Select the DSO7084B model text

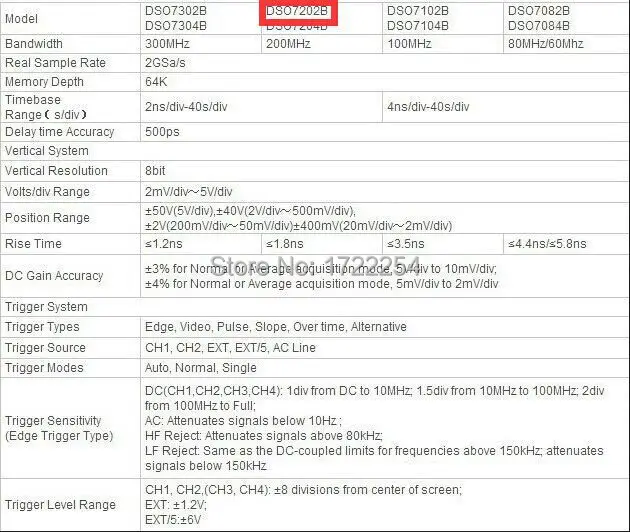539,26
